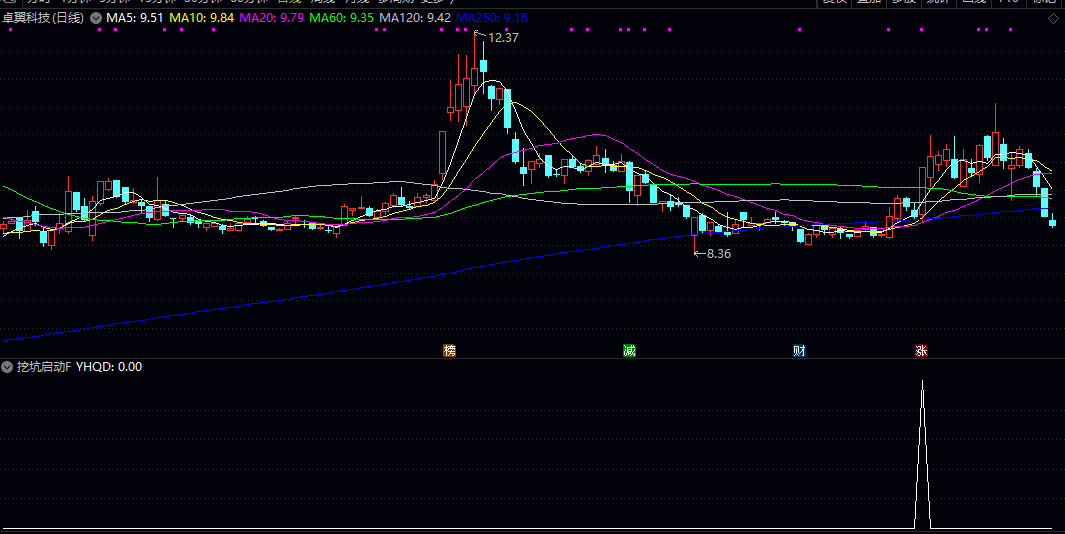Click the blue MA250 label

492,18
